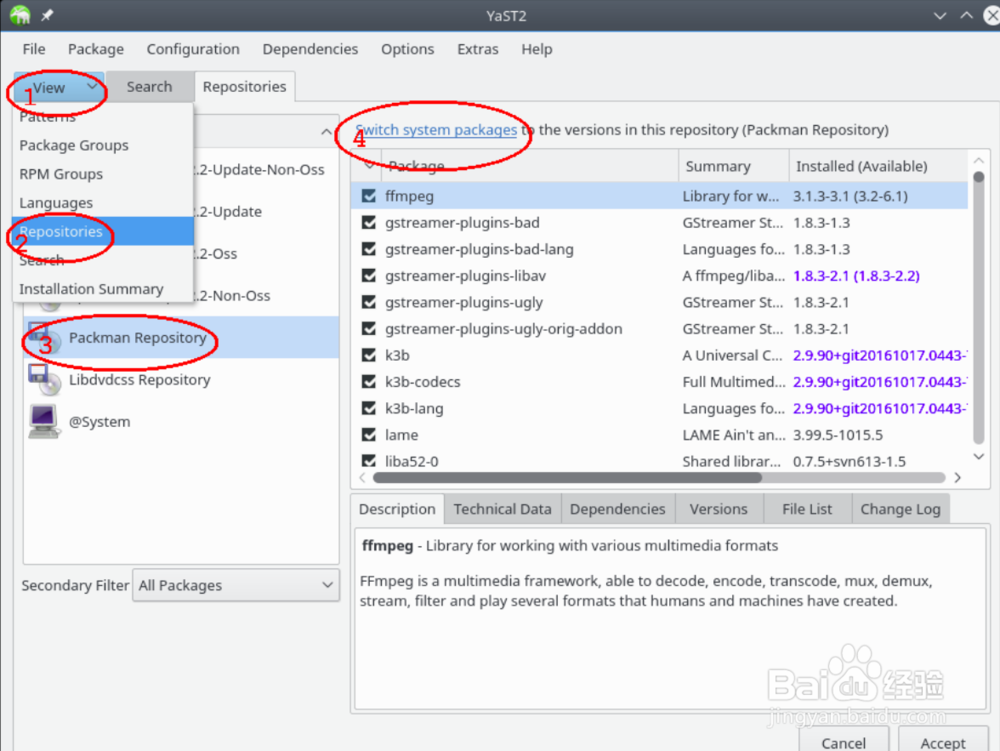Click ffmpeg version 3.1.3-3.1 (3.2-6.1)
The width and height of the screenshot is (1000, 751).
click(850, 196)
